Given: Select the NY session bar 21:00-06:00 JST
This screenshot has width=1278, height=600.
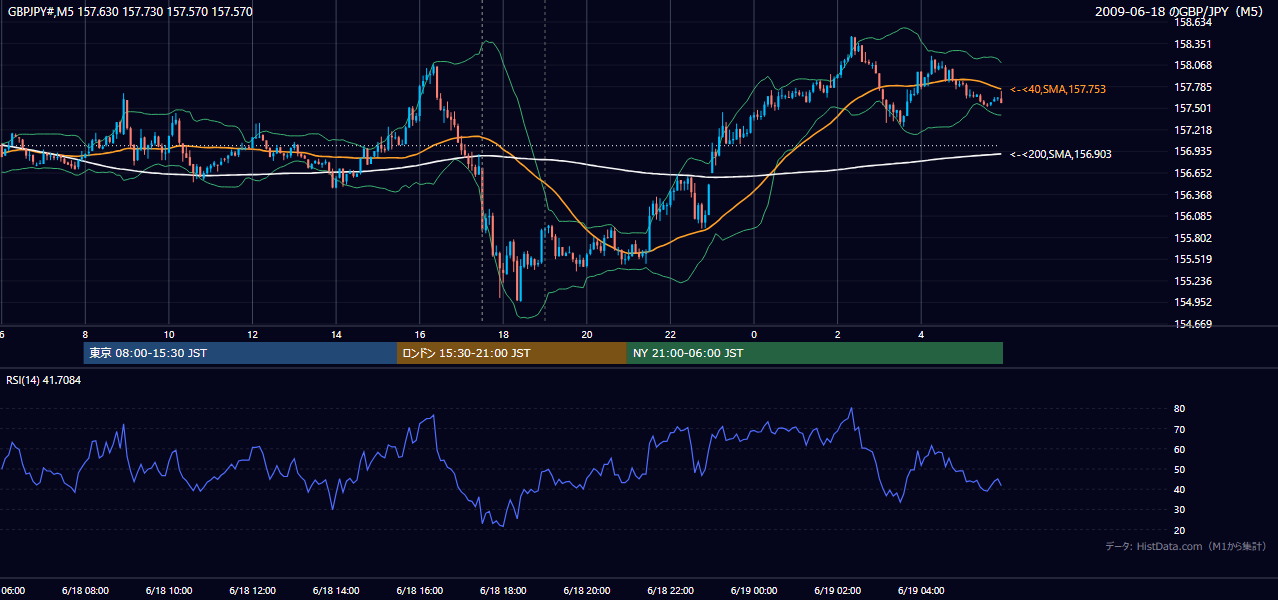Looking at the screenshot, I should click(x=815, y=353).
